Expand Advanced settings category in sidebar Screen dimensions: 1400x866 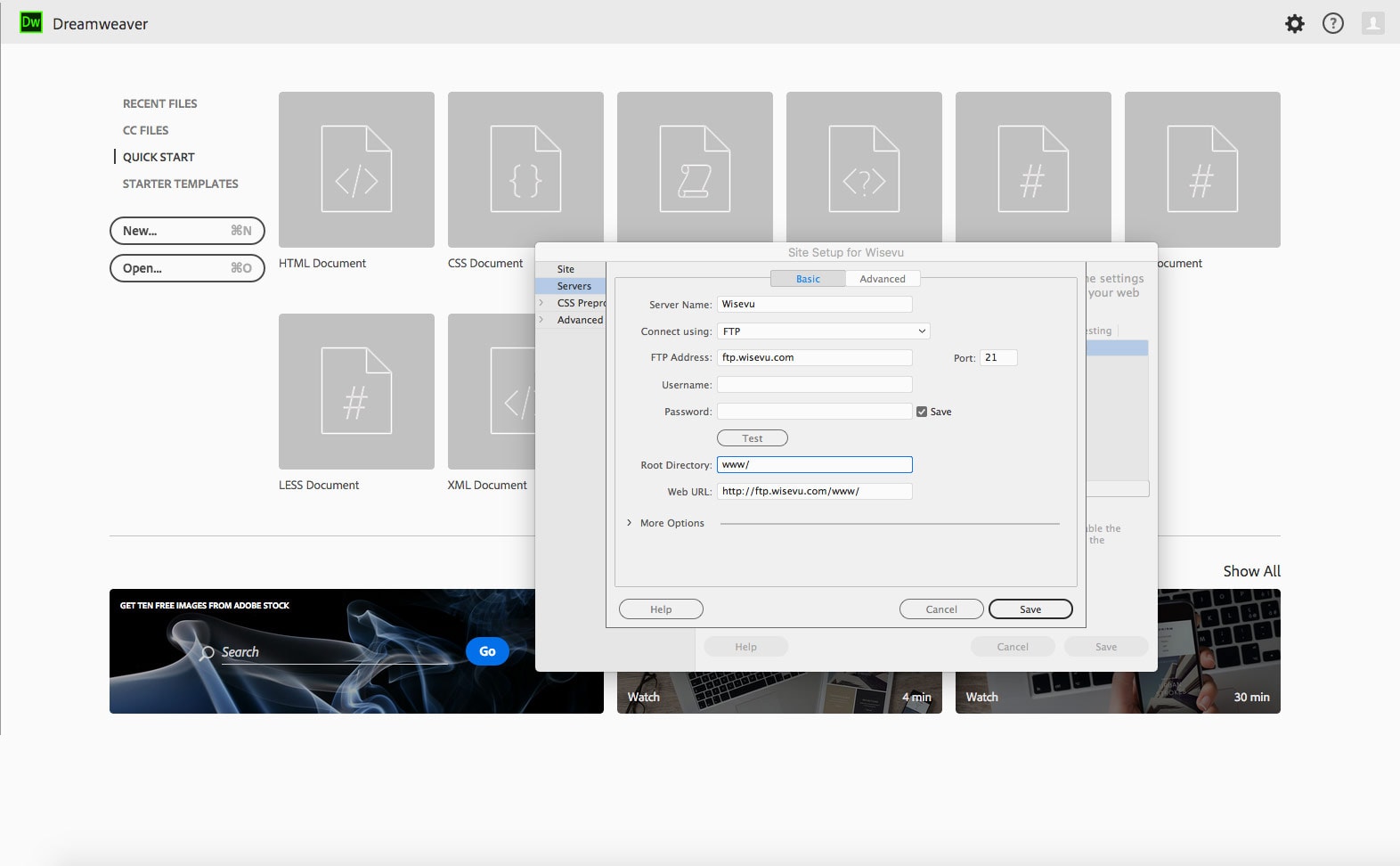541,320
